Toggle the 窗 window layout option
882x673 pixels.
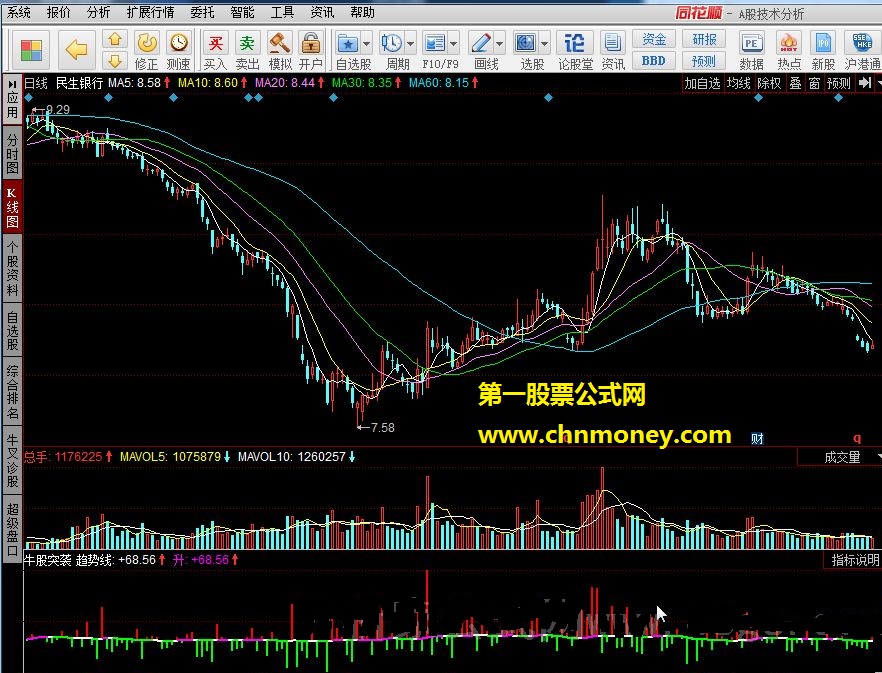click(x=814, y=83)
